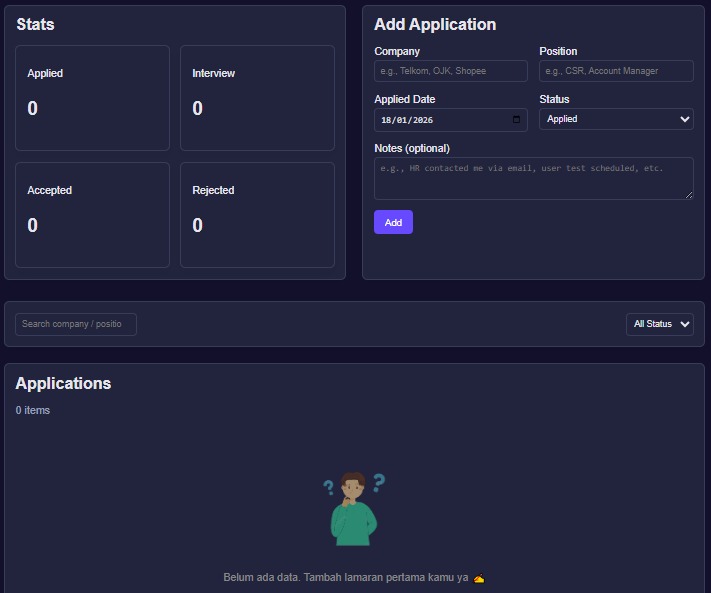Click the Company field label
The width and height of the screenshot is (711, 593).
point(397,51)
